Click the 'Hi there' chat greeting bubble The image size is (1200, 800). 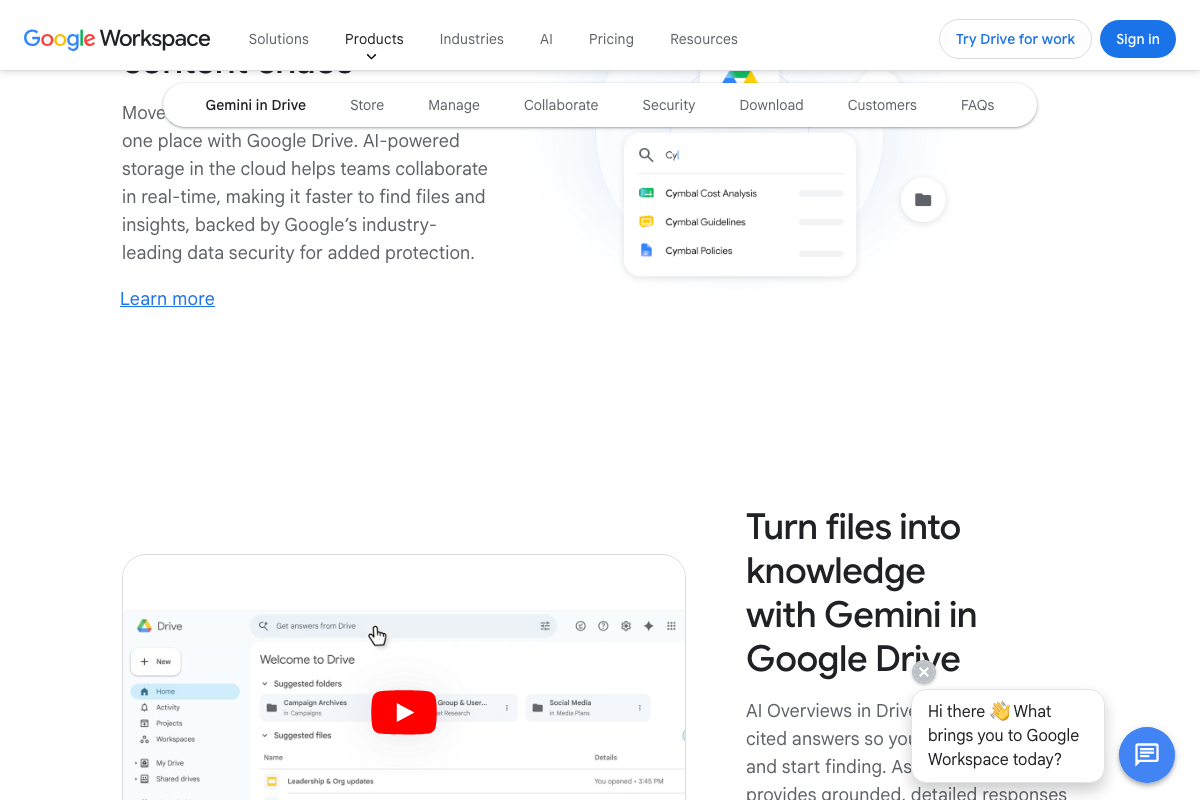click(1008, 735)
